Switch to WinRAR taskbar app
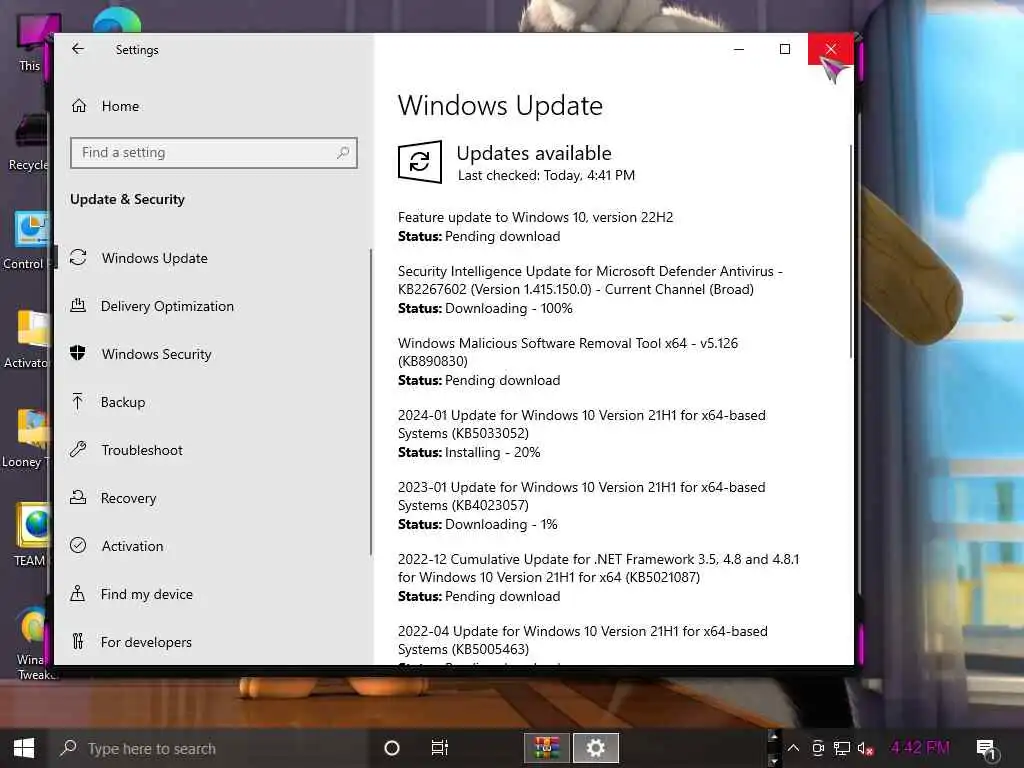This screenshot has height=768, width=1024. pos(547,748)
